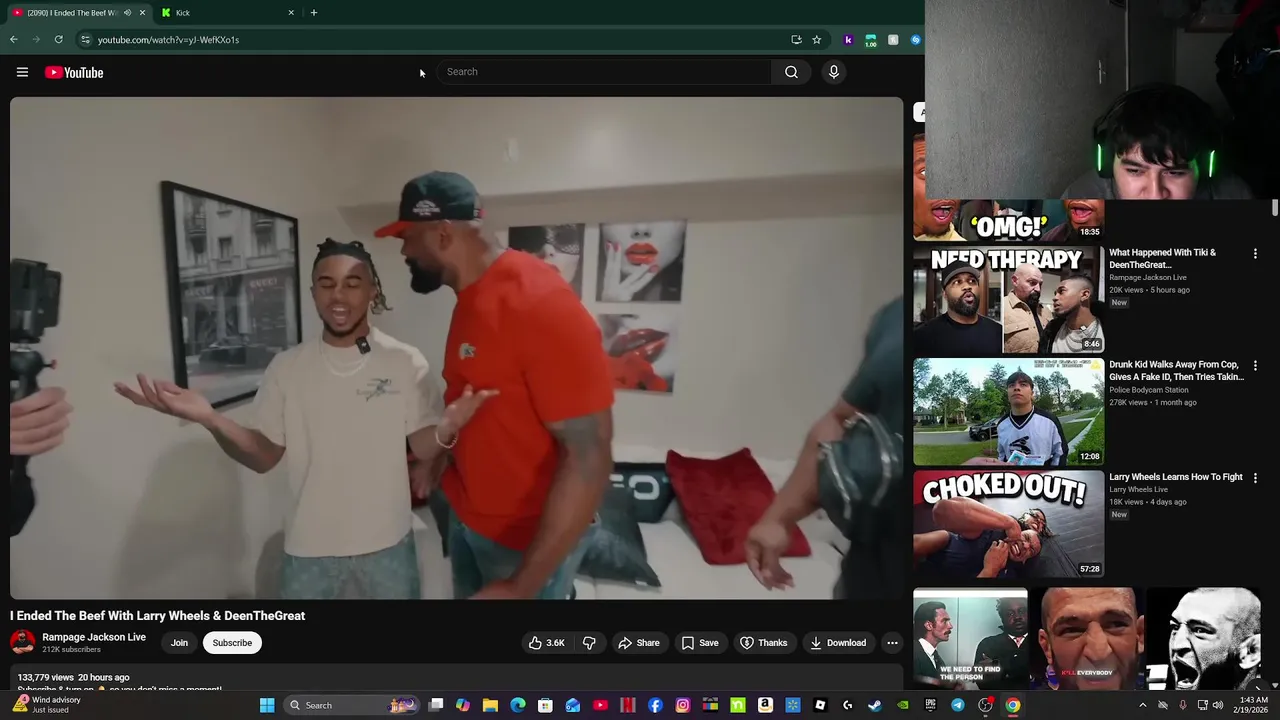
Task: Save the video to a playlist
Action: (700, 643)
